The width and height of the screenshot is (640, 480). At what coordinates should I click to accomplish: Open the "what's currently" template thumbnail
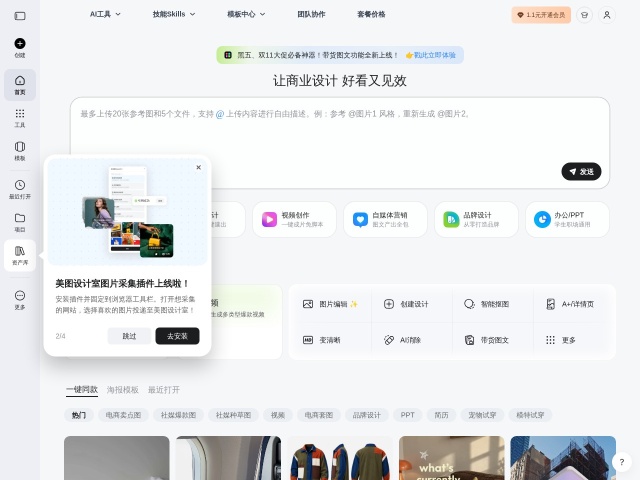pyautogui.click(x=451, y=458)
